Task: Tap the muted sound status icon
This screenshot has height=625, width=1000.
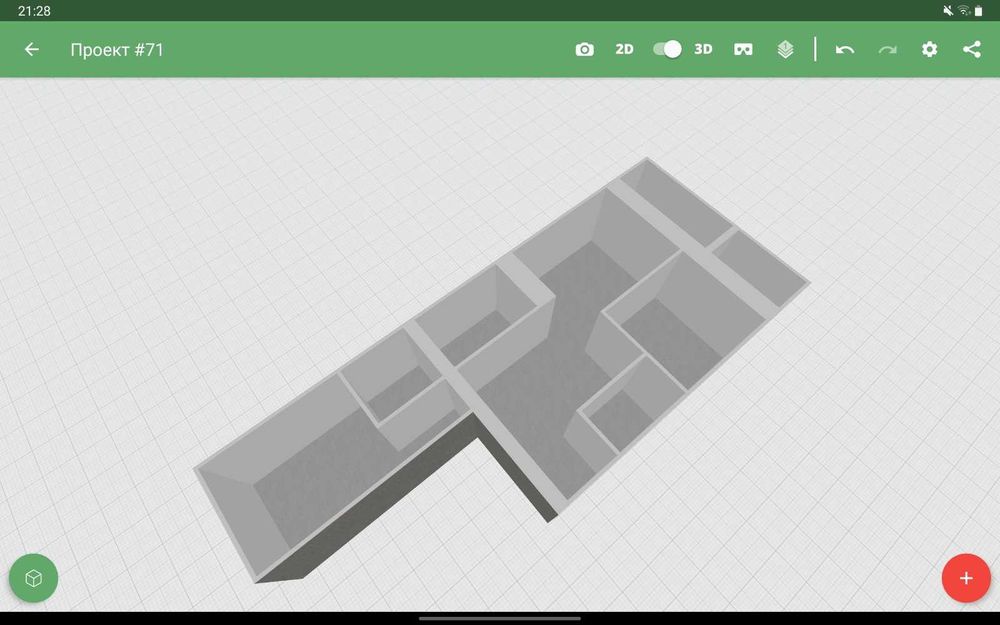Action: (948, 10)
